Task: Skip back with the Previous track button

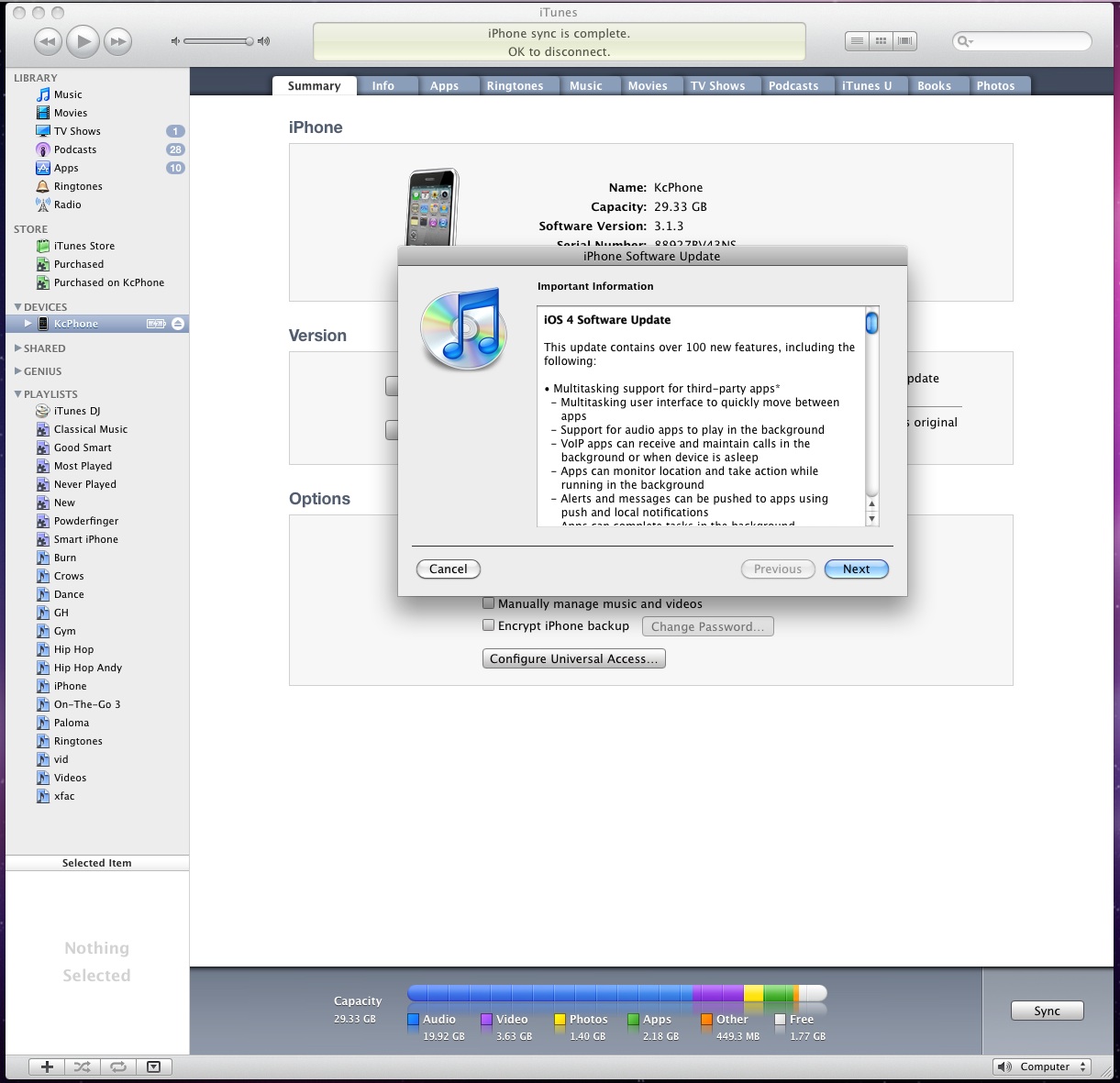Action: click(49, 41)
